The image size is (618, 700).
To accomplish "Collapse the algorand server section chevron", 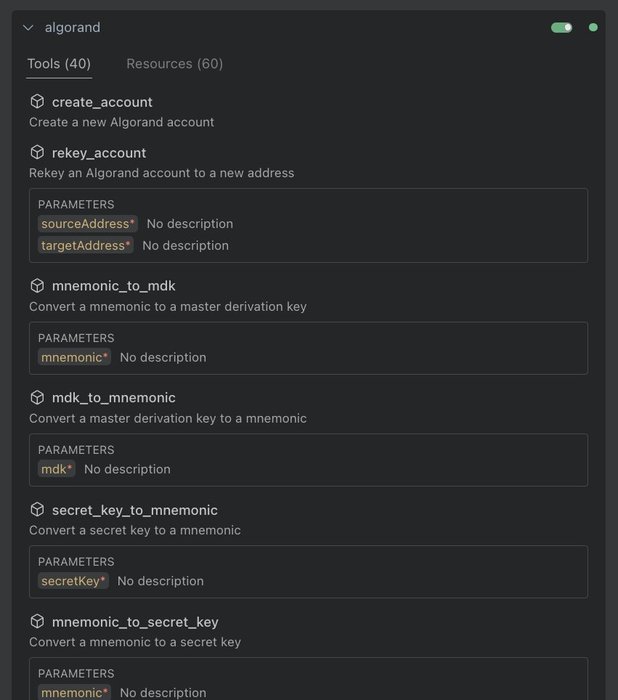I will pos(28,28).
